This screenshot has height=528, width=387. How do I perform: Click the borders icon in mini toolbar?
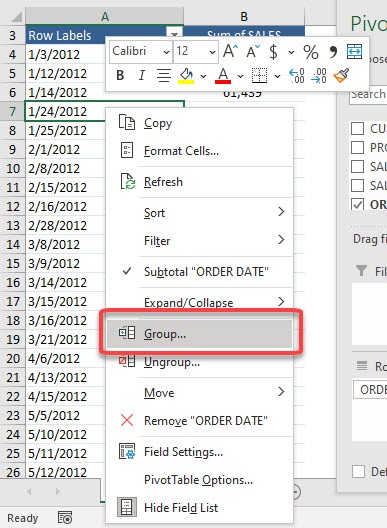point(259,76)
